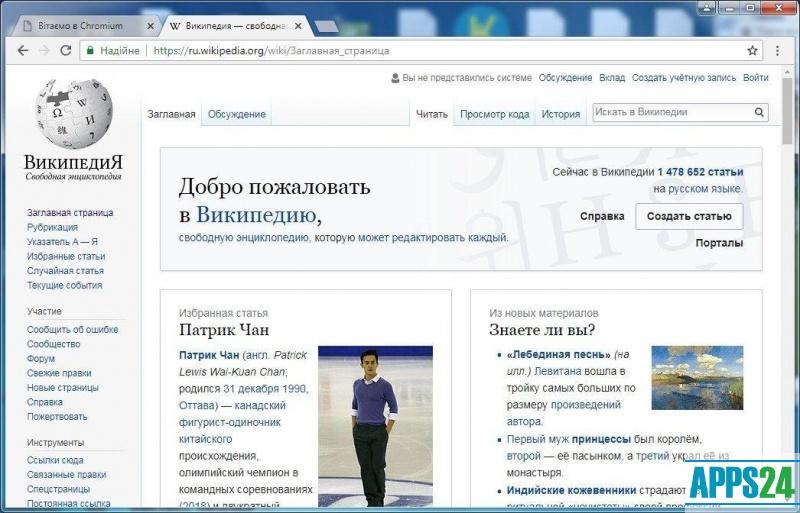The width and height of the screenshot is (800, 513).
Task: Click Сообщить об ошибке in sidebar
Action: coord(72,330)
